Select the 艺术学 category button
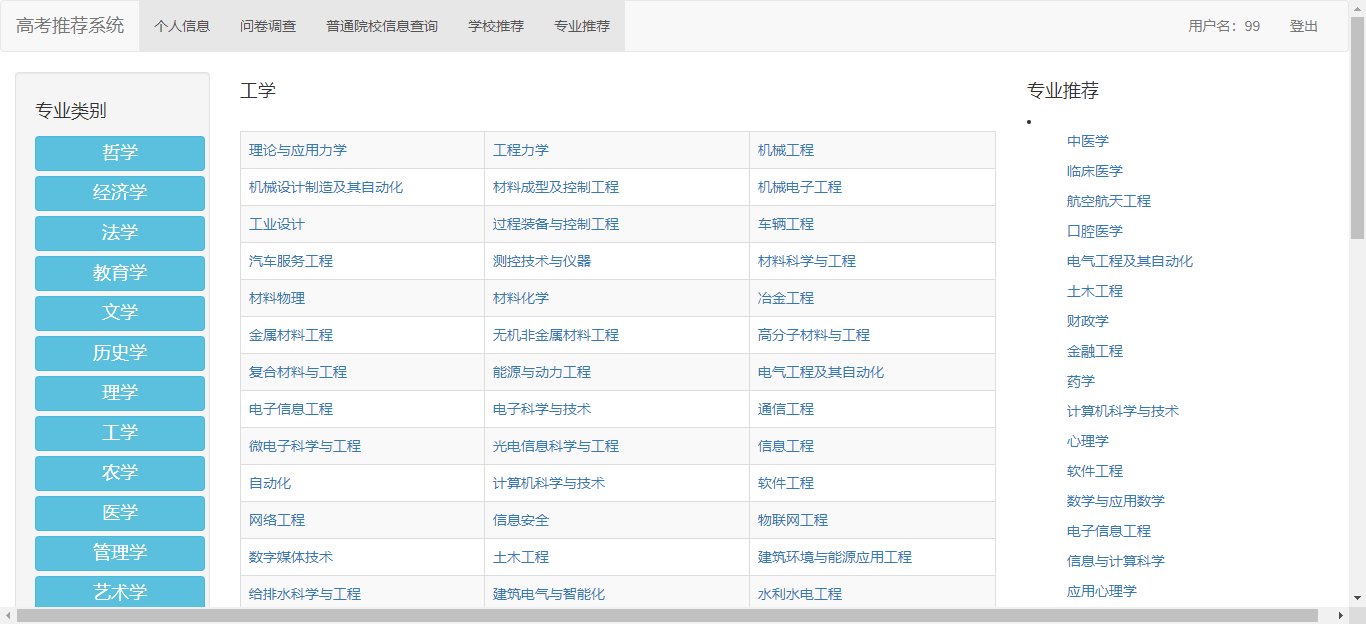Image resolution: width=1366 pixels, height=624 pixels. [120, 592]
